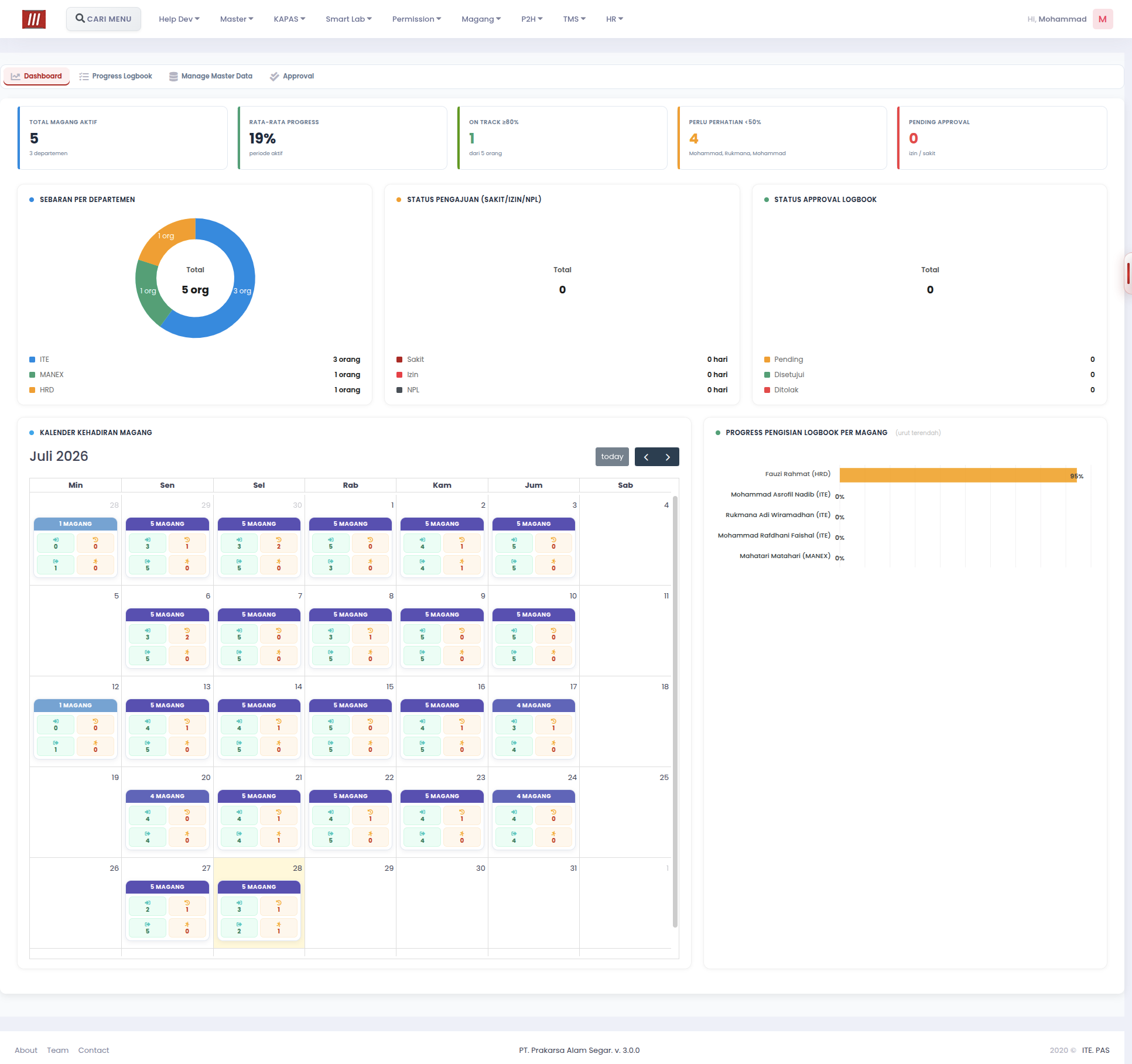1132x1064 pixels.
Task: Open the Team footer link
Action: tap(58, 1050)
